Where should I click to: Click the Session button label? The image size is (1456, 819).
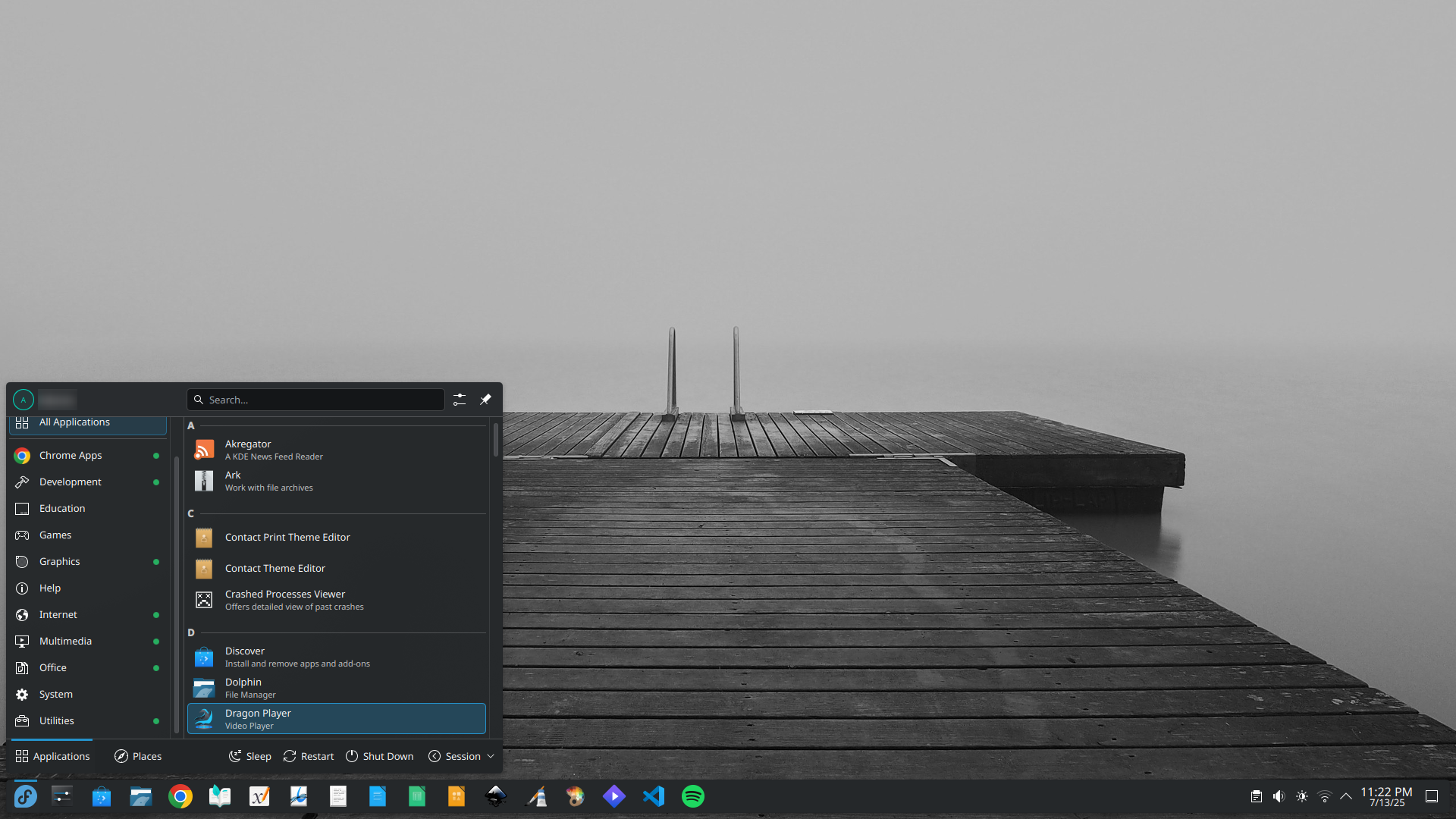point(463,756)
